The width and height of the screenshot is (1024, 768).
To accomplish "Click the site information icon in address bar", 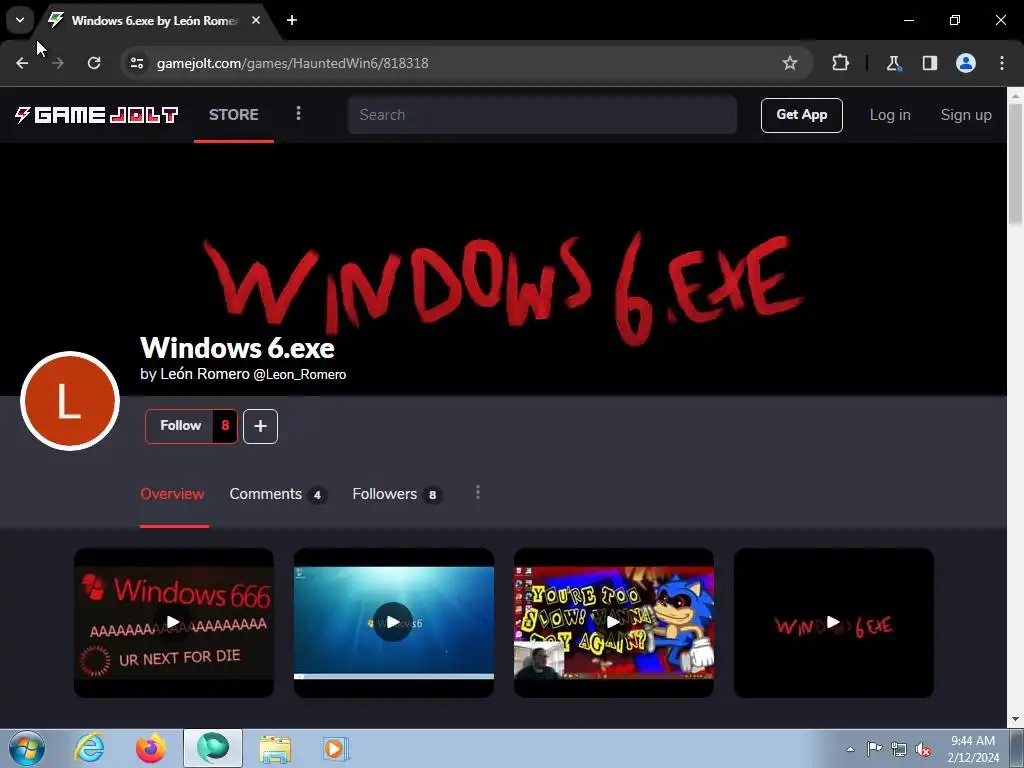I will (136, 63).
